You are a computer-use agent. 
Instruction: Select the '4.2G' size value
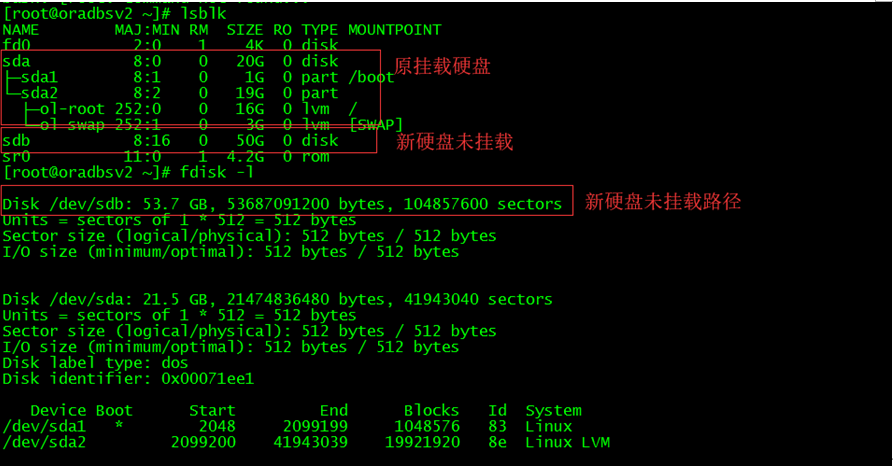tap(245, 157)
